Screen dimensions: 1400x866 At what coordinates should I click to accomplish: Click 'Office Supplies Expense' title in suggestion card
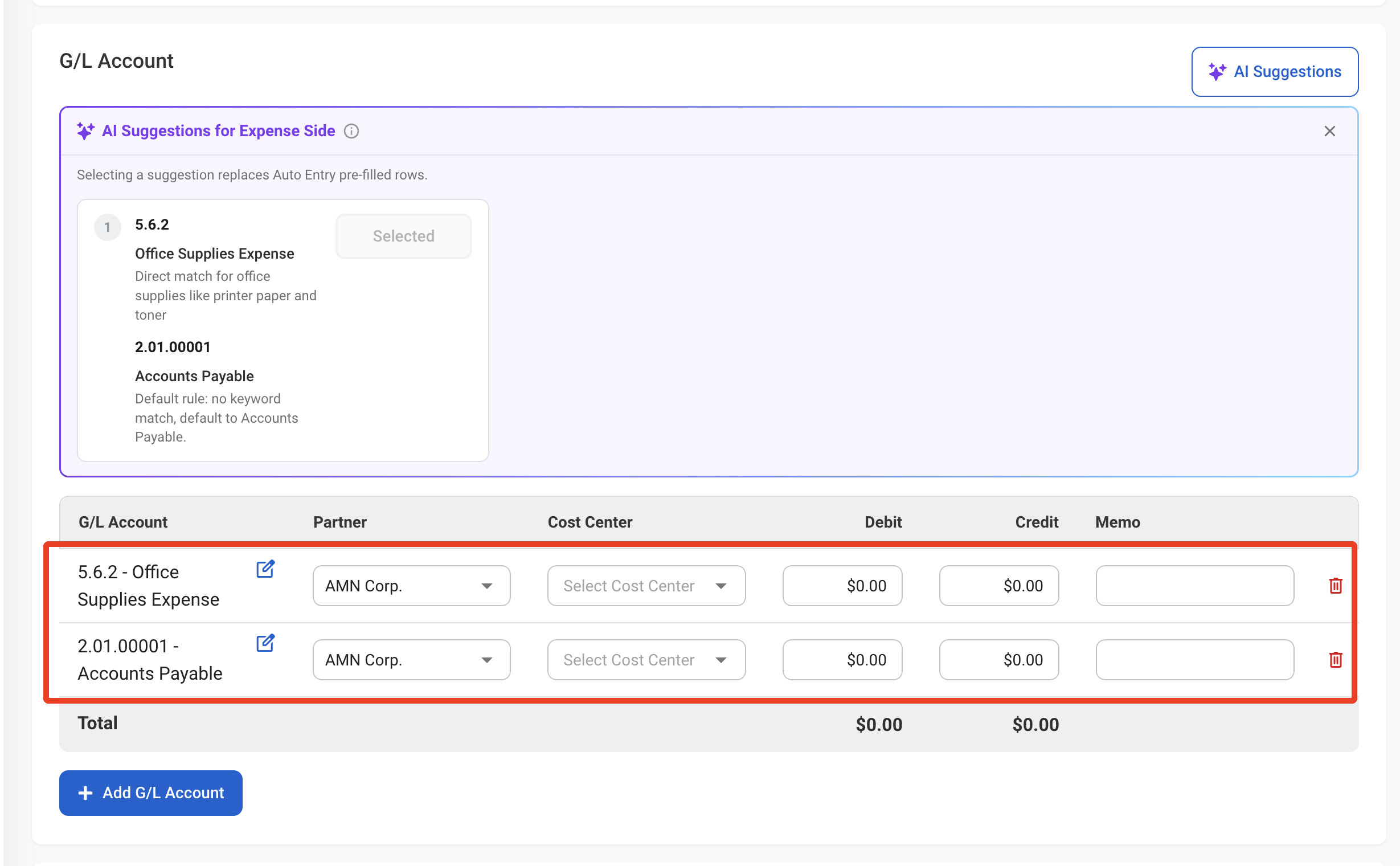(x=214, y=254)
